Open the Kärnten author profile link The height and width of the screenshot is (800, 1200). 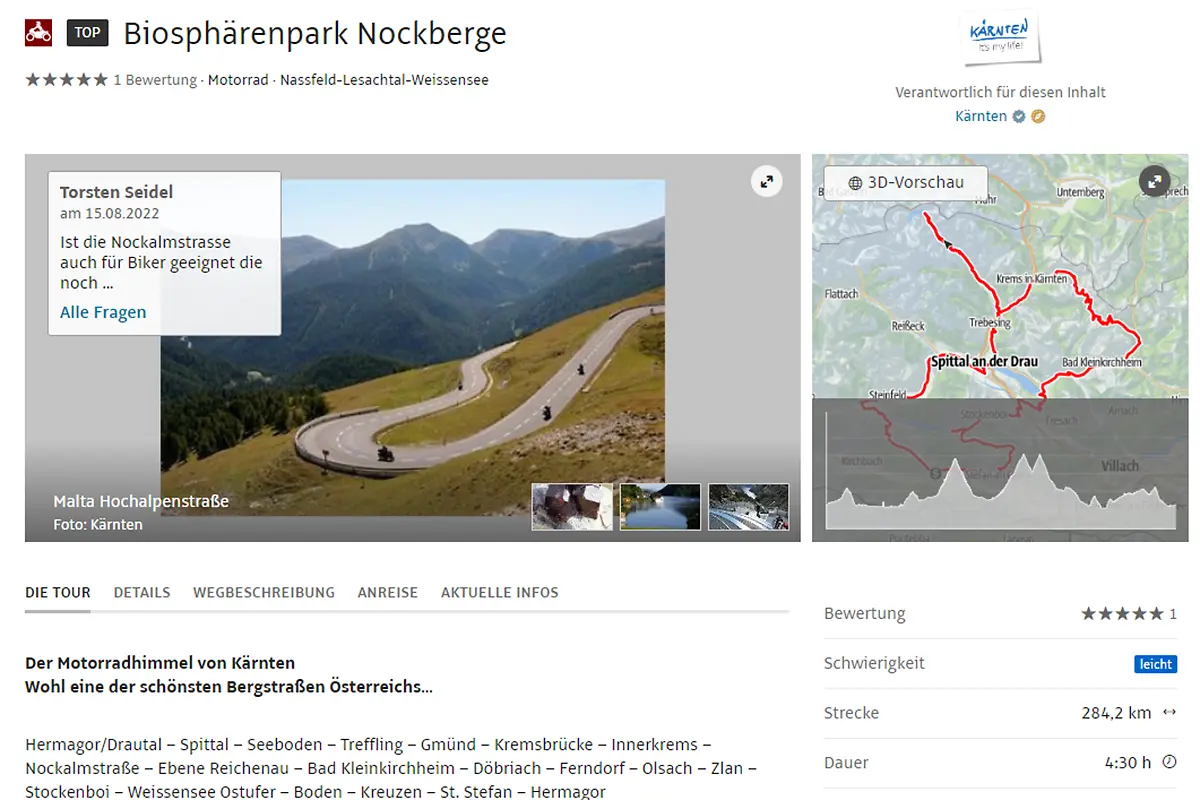click(981, 116)
